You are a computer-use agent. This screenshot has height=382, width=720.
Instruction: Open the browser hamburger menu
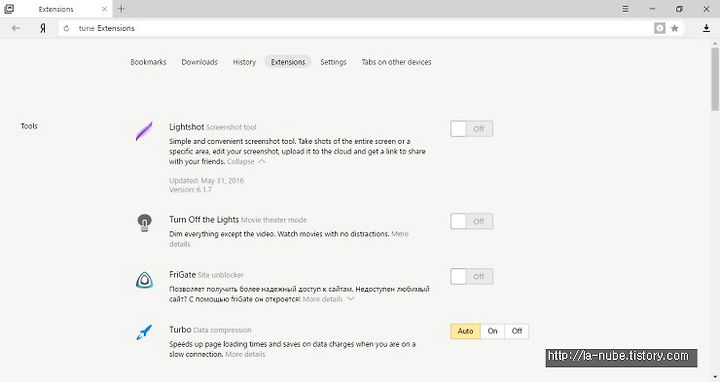coord(625,9)
